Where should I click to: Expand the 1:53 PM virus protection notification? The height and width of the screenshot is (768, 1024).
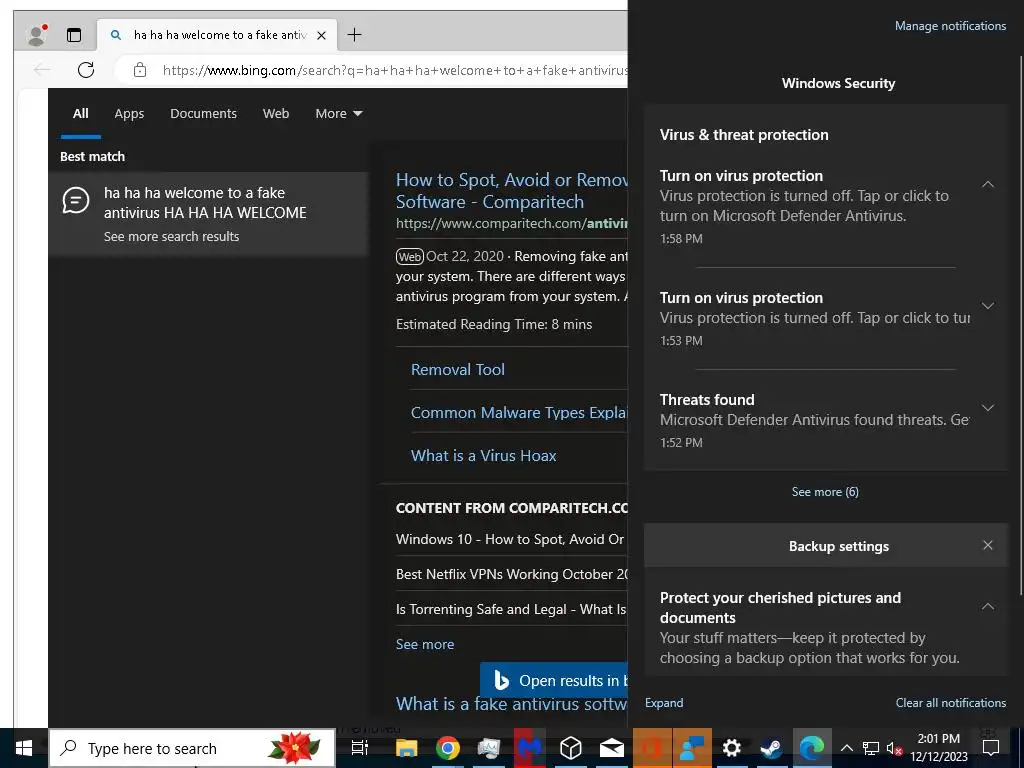click(988, 306)
